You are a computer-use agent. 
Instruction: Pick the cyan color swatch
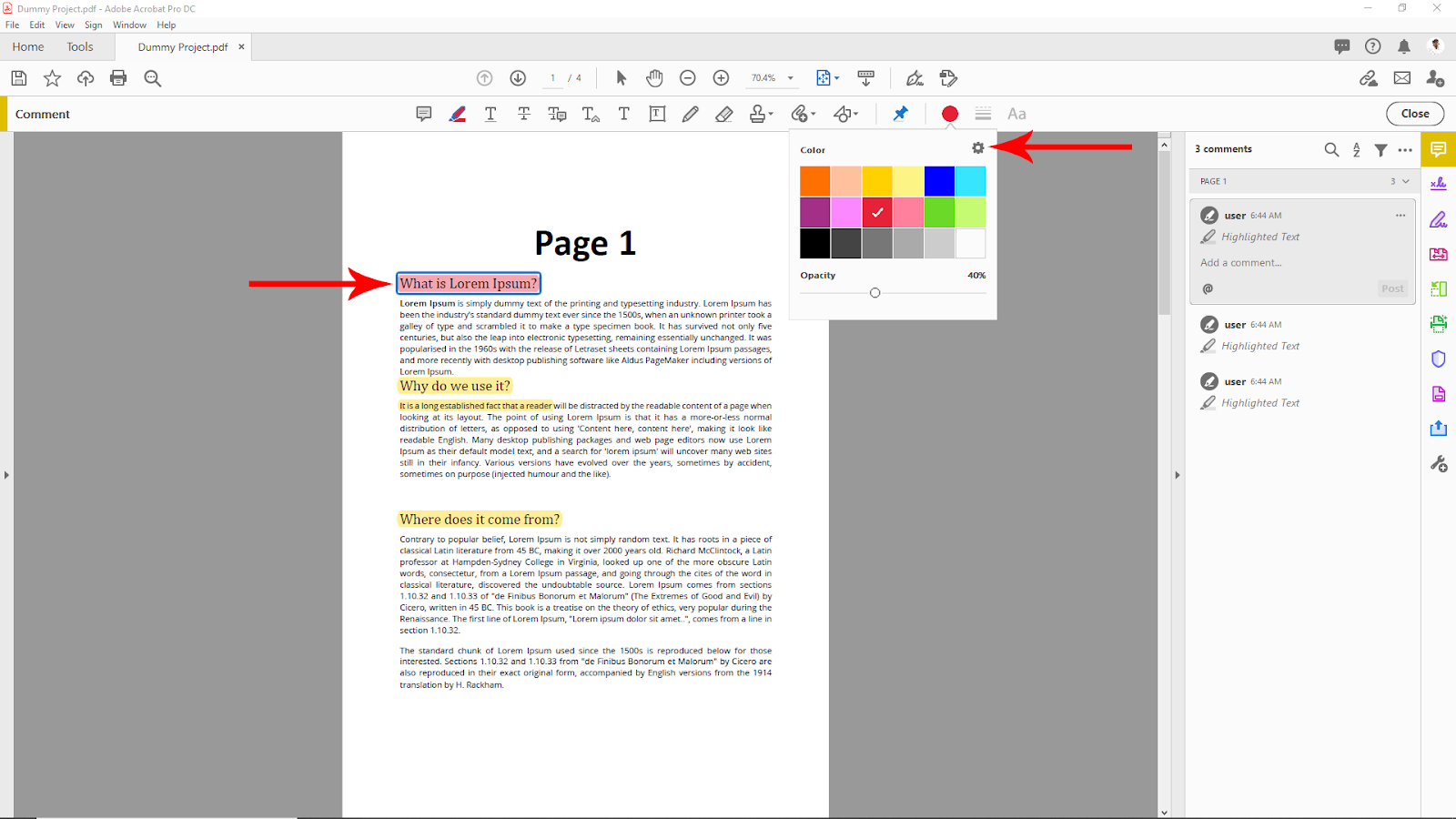tap(970, 181)
